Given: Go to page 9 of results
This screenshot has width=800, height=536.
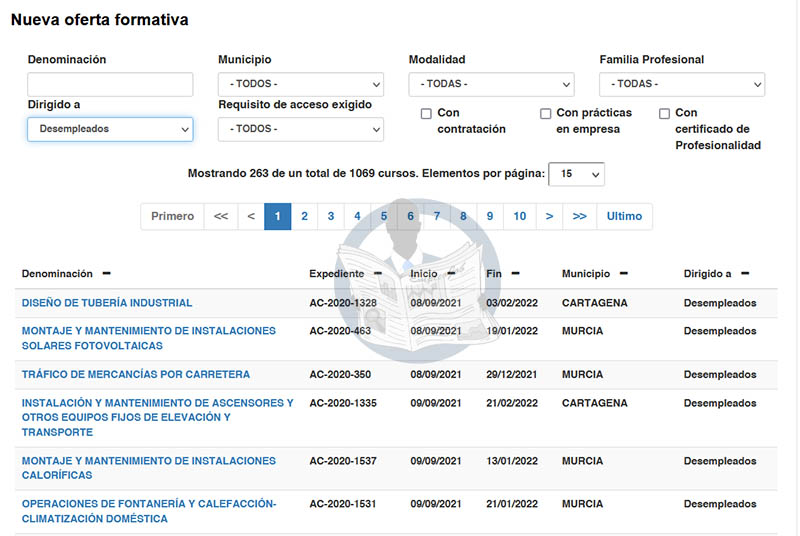Looking at the screenshot, I should click(490, 216).
